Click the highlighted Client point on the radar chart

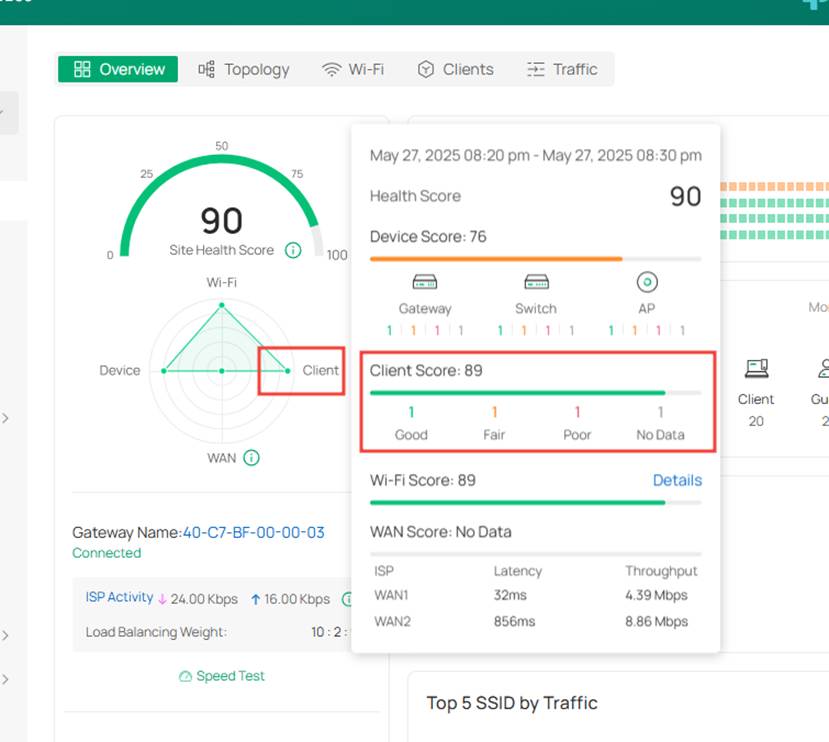pyautogui.click(x=287, y=370)
